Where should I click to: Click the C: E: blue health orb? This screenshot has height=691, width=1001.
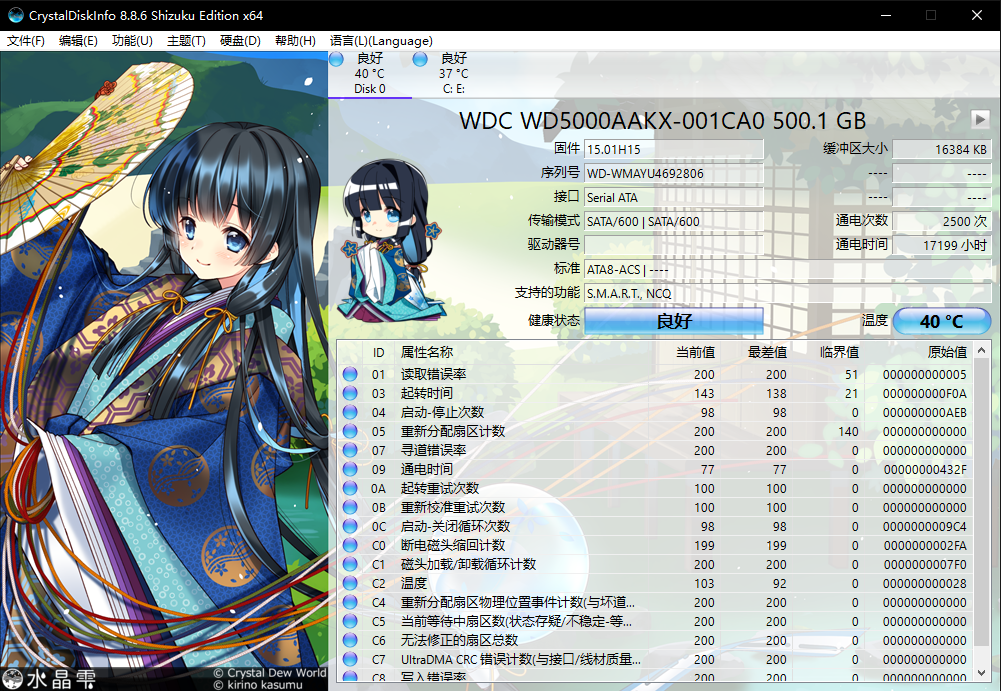tap(420, 59)
